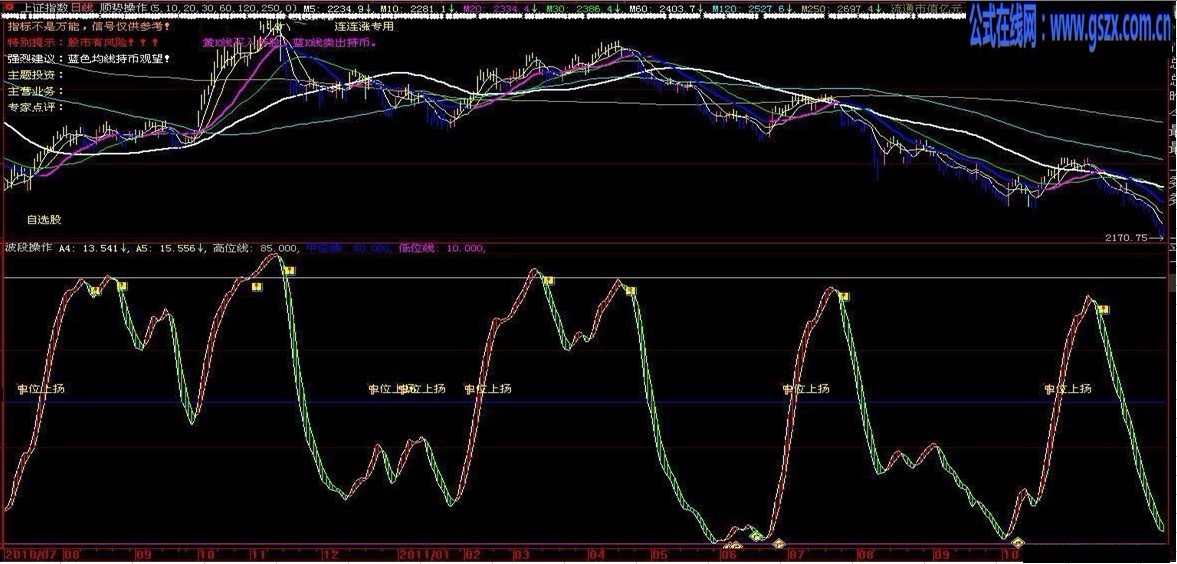Click the 波段操作 sub-chart indicator label
The height and width of the screenshot is (564, 1177).
pyautogui.click(x=28, y=247)
